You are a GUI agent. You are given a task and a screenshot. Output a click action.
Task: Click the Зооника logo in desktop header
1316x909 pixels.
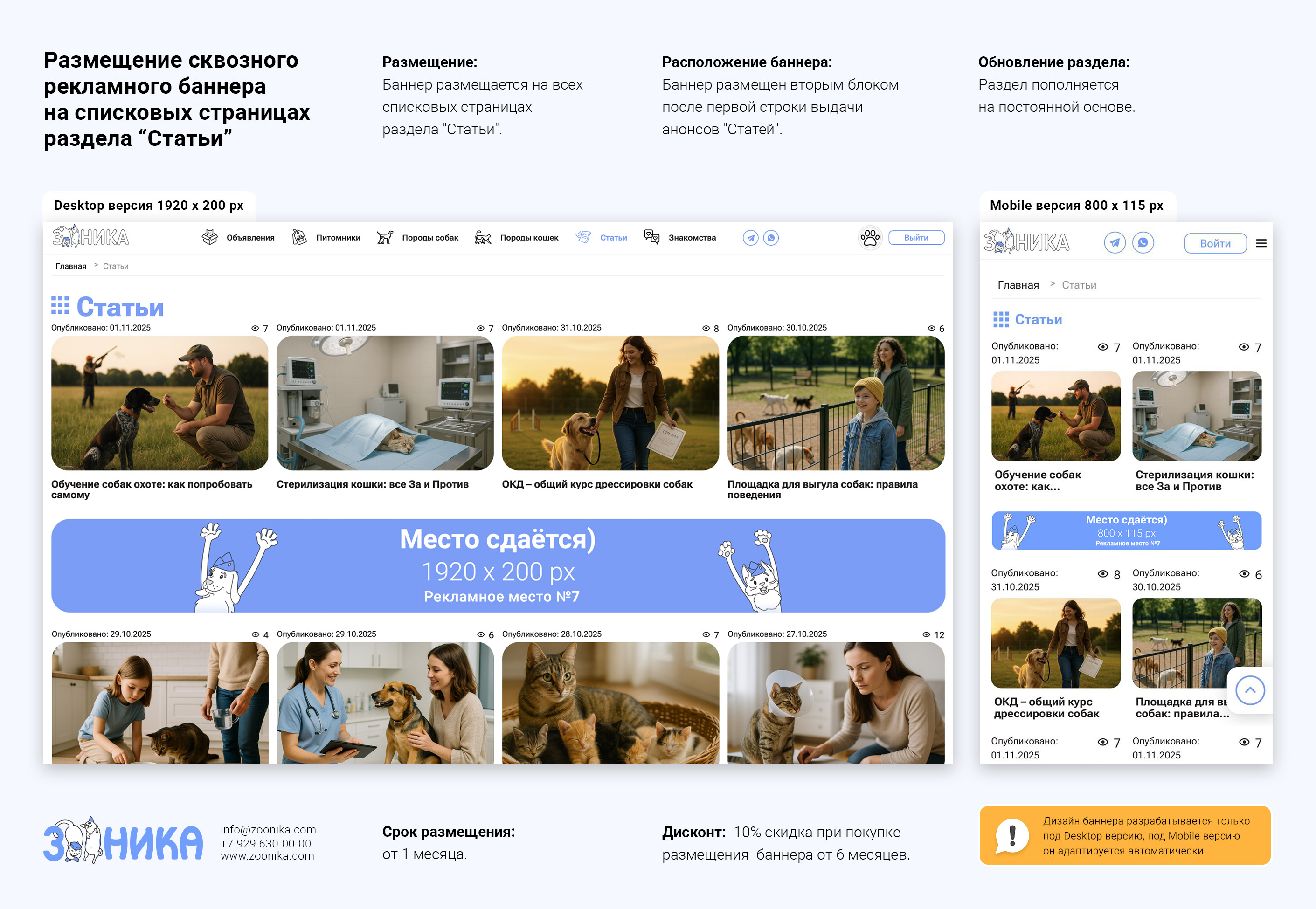pyautogui.click(x=90, y=237)
